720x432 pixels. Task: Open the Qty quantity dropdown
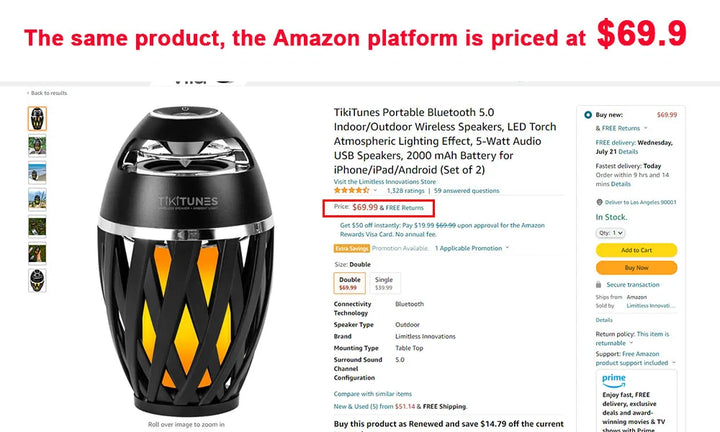pyautogui.click(x=611, y=233)
